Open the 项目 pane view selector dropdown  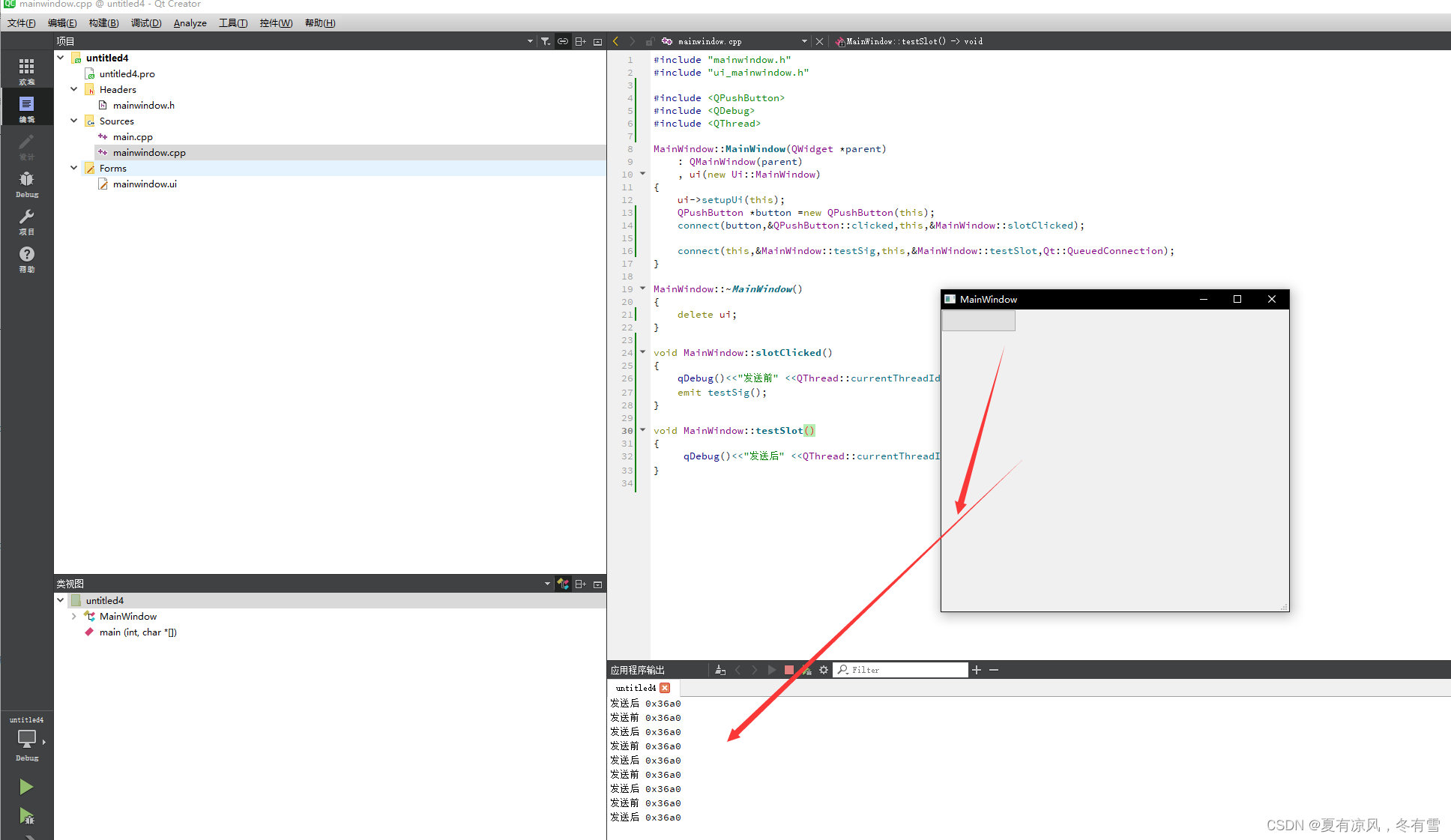pyautogui.click(x=530, y=41)
